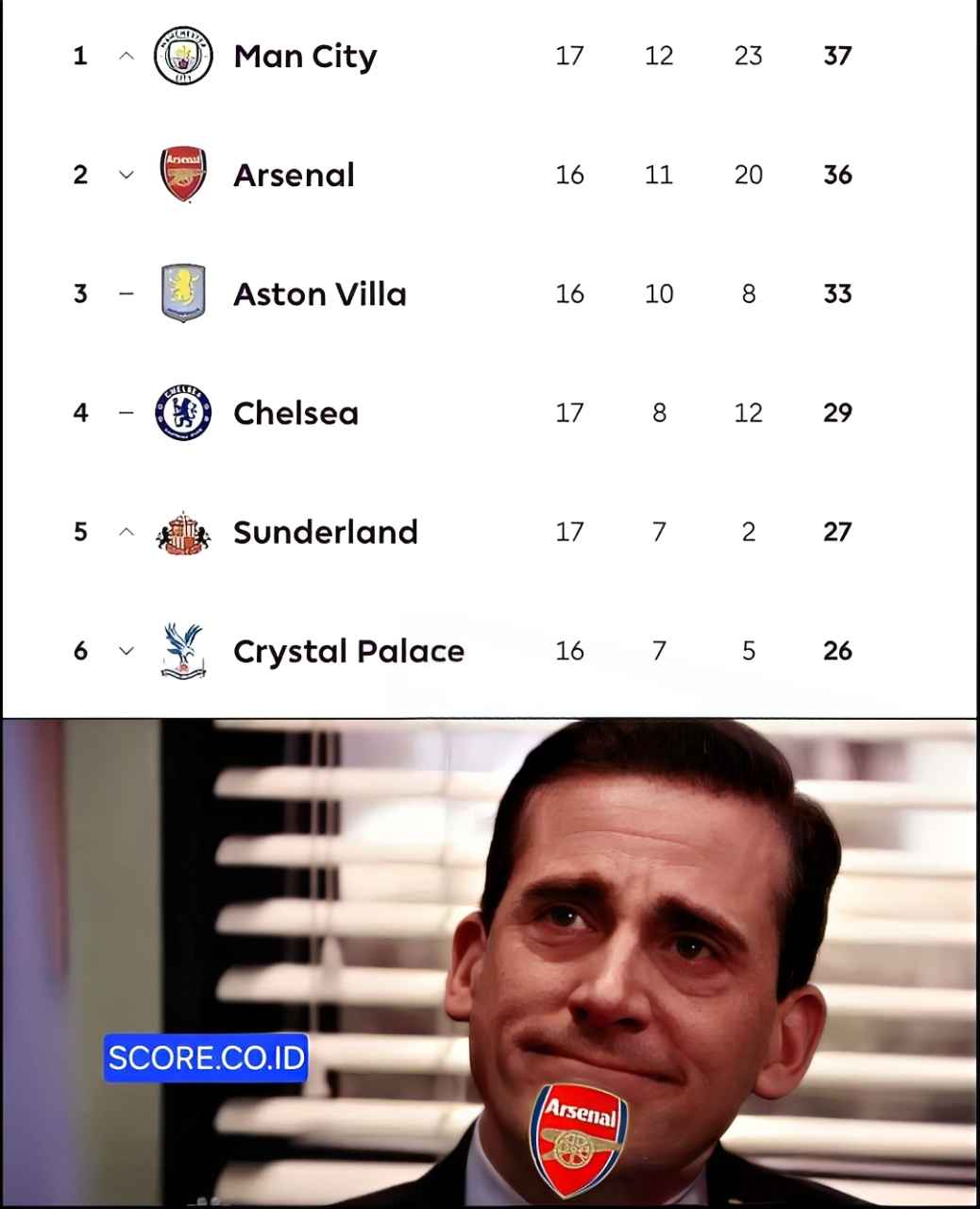Click Arsenal's 36 points value

coord(837,175)
